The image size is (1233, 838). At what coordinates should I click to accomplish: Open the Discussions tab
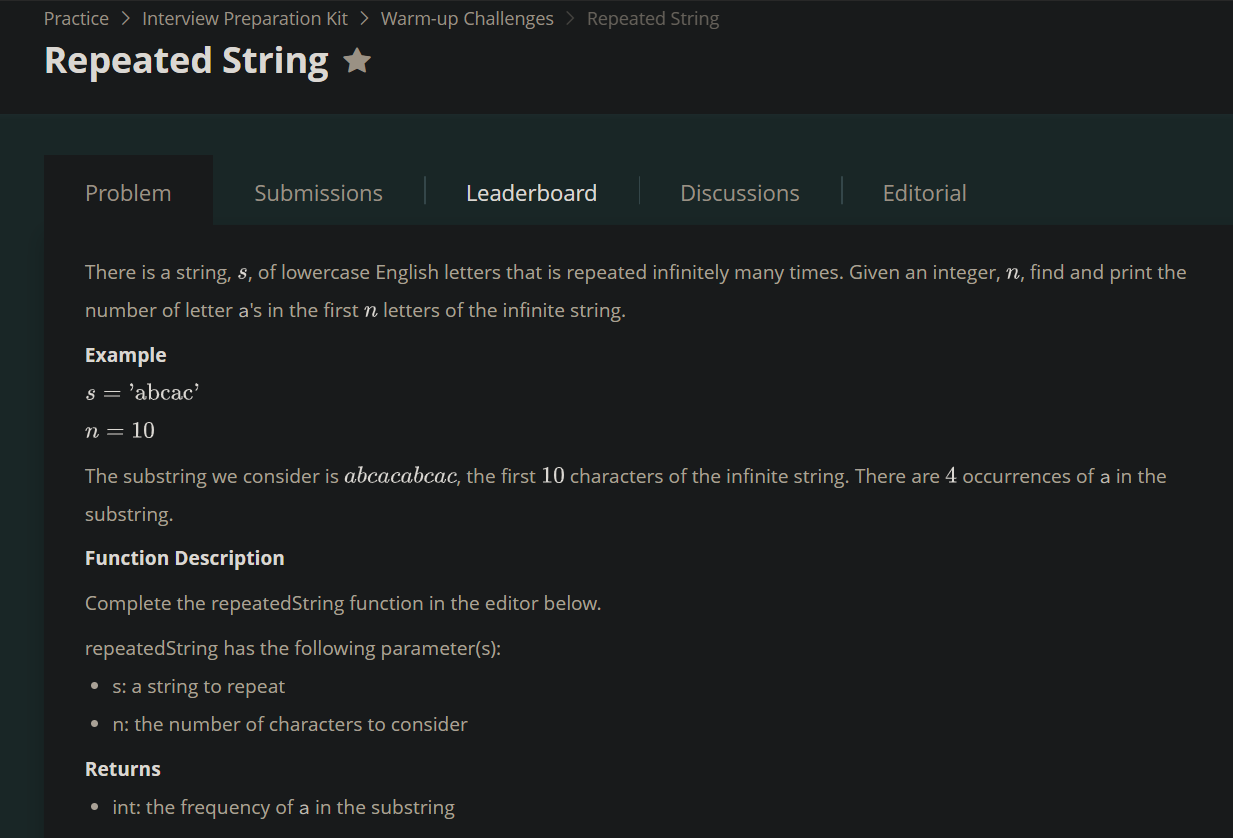740,193
